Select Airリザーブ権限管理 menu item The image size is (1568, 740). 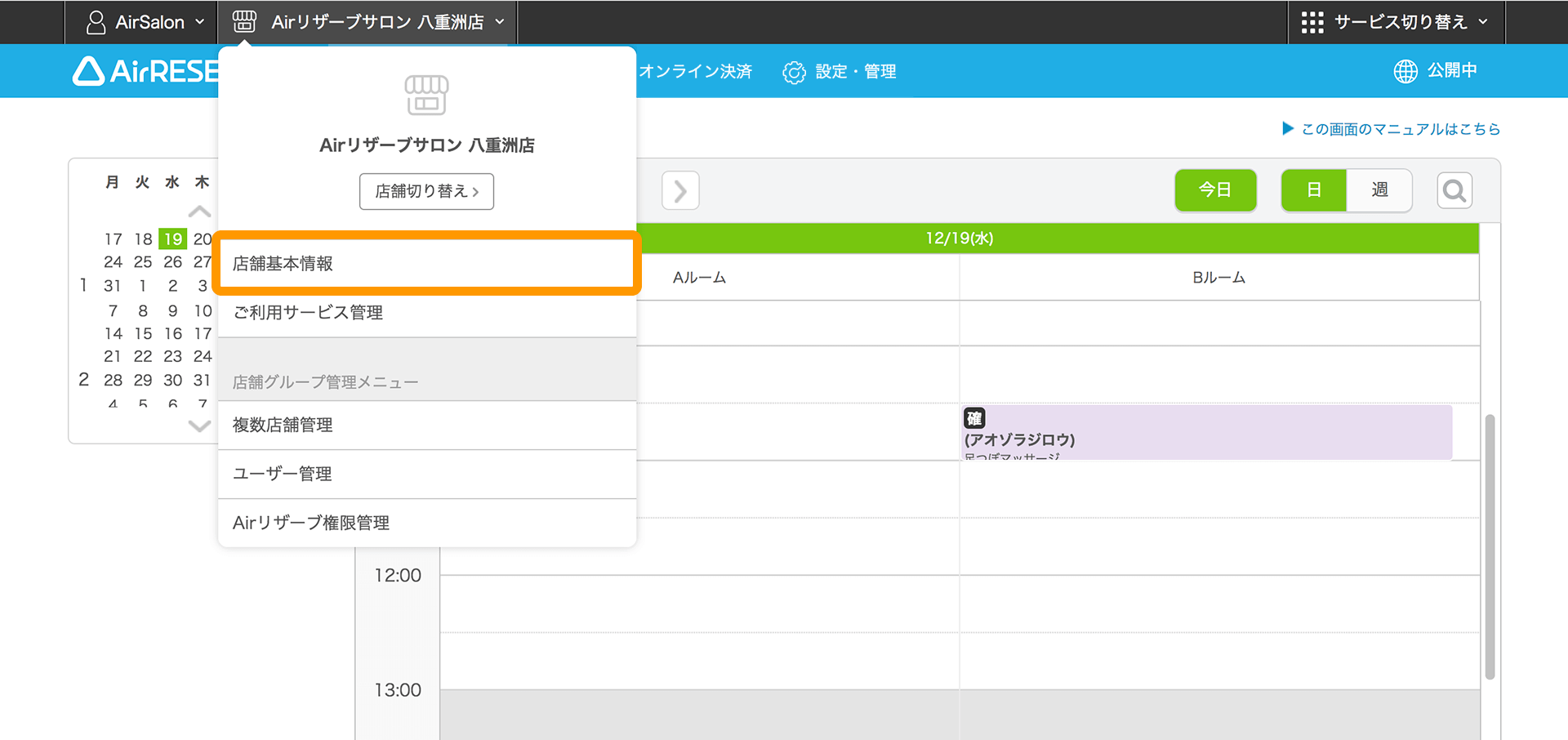click(x=426, y=523)
